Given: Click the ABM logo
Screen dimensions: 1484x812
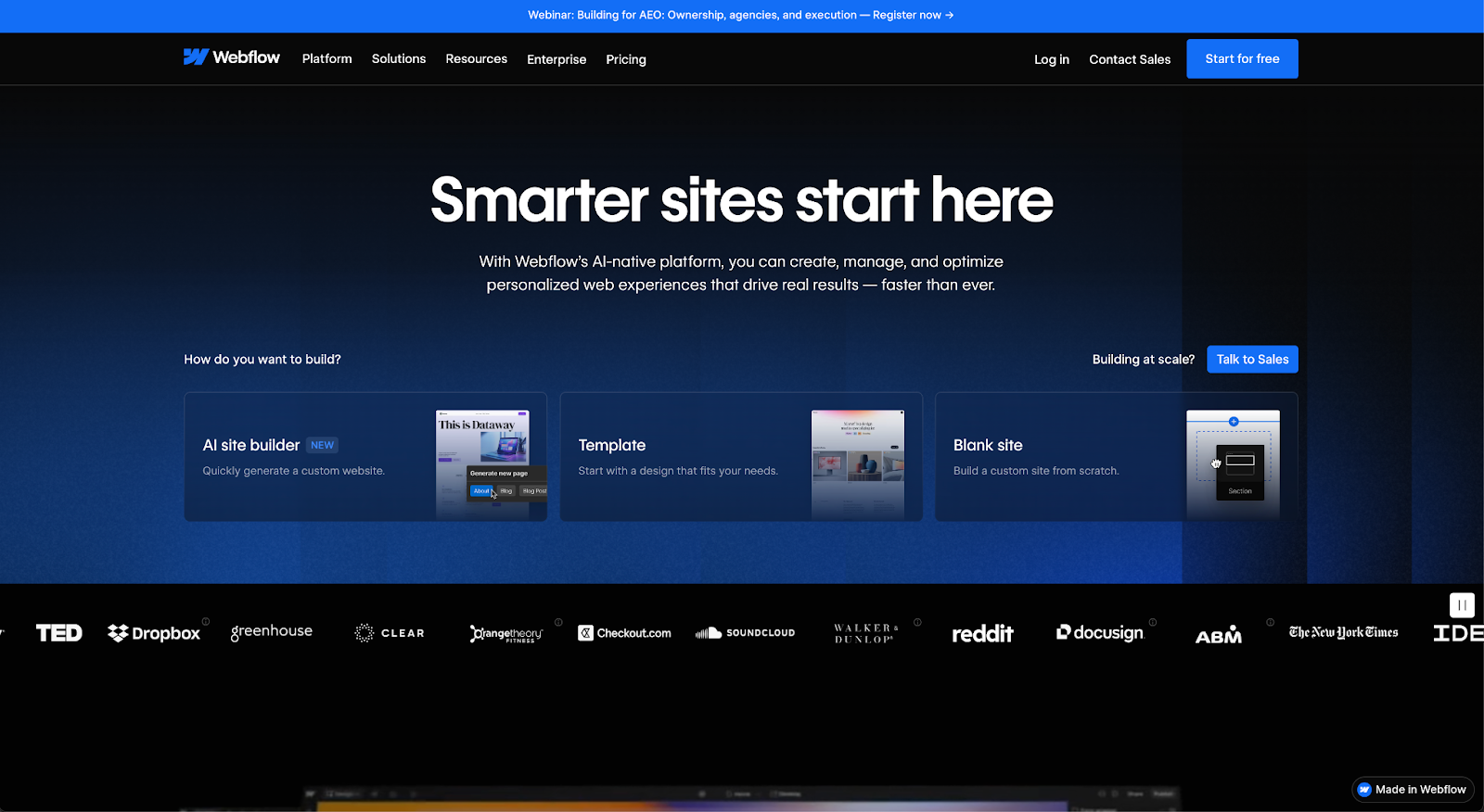Looking at the screenshot, I should 1219,635.
